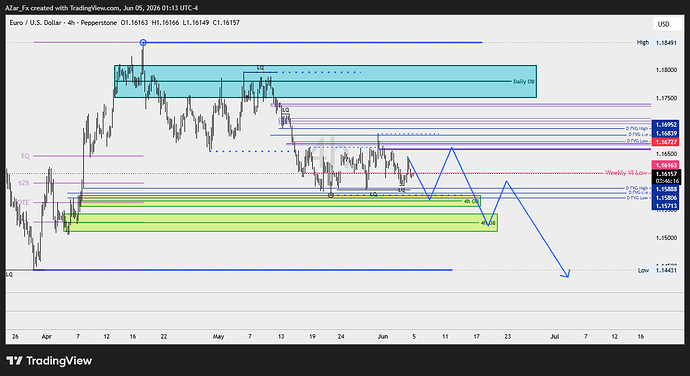Open the USD currency selector
The image size is (690, 376).
(663, 24)
